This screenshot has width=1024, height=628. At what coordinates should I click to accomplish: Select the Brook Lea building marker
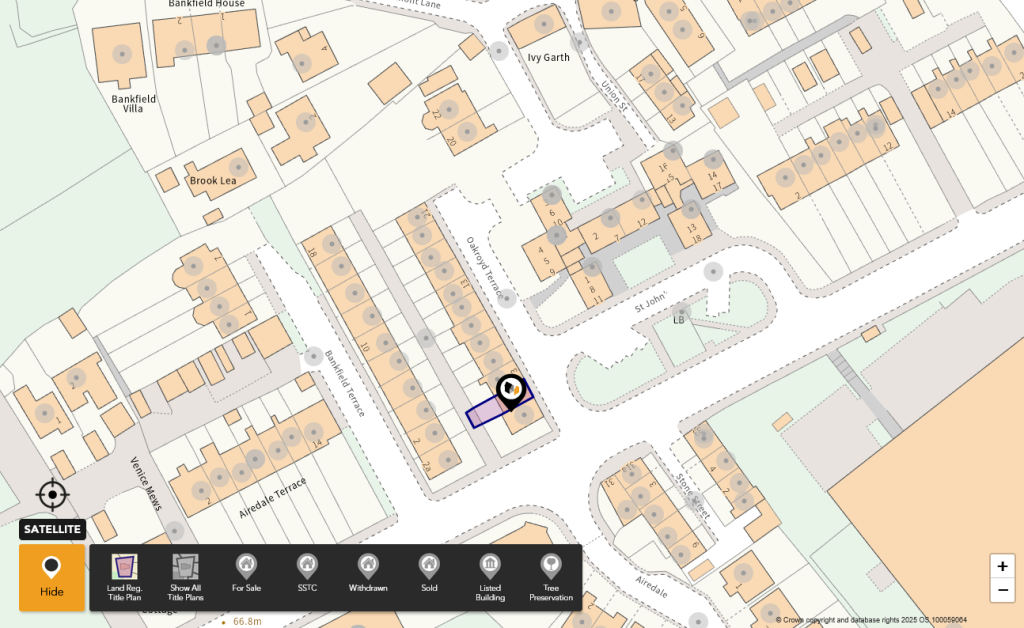point(238,167)
